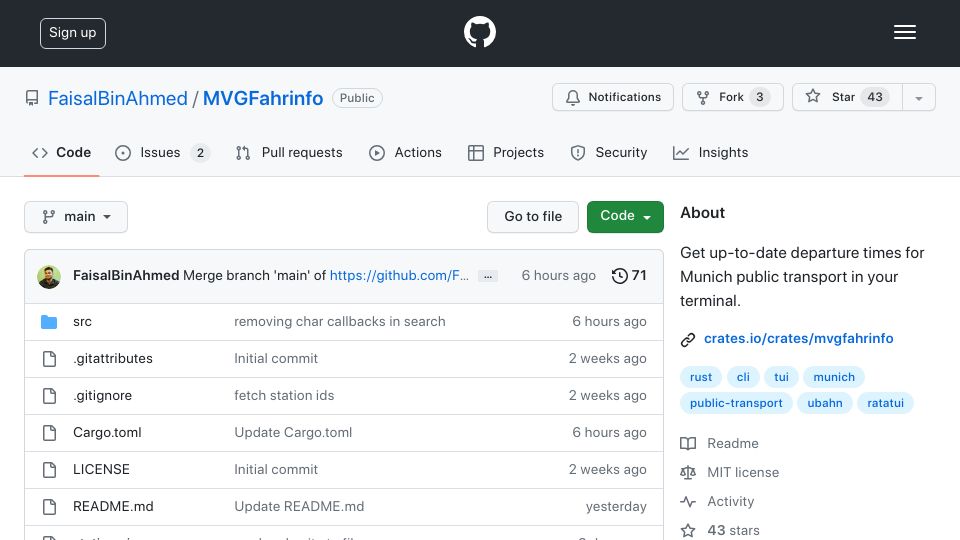Click the Notifications button
960x540 pixels.
[613, 97]
